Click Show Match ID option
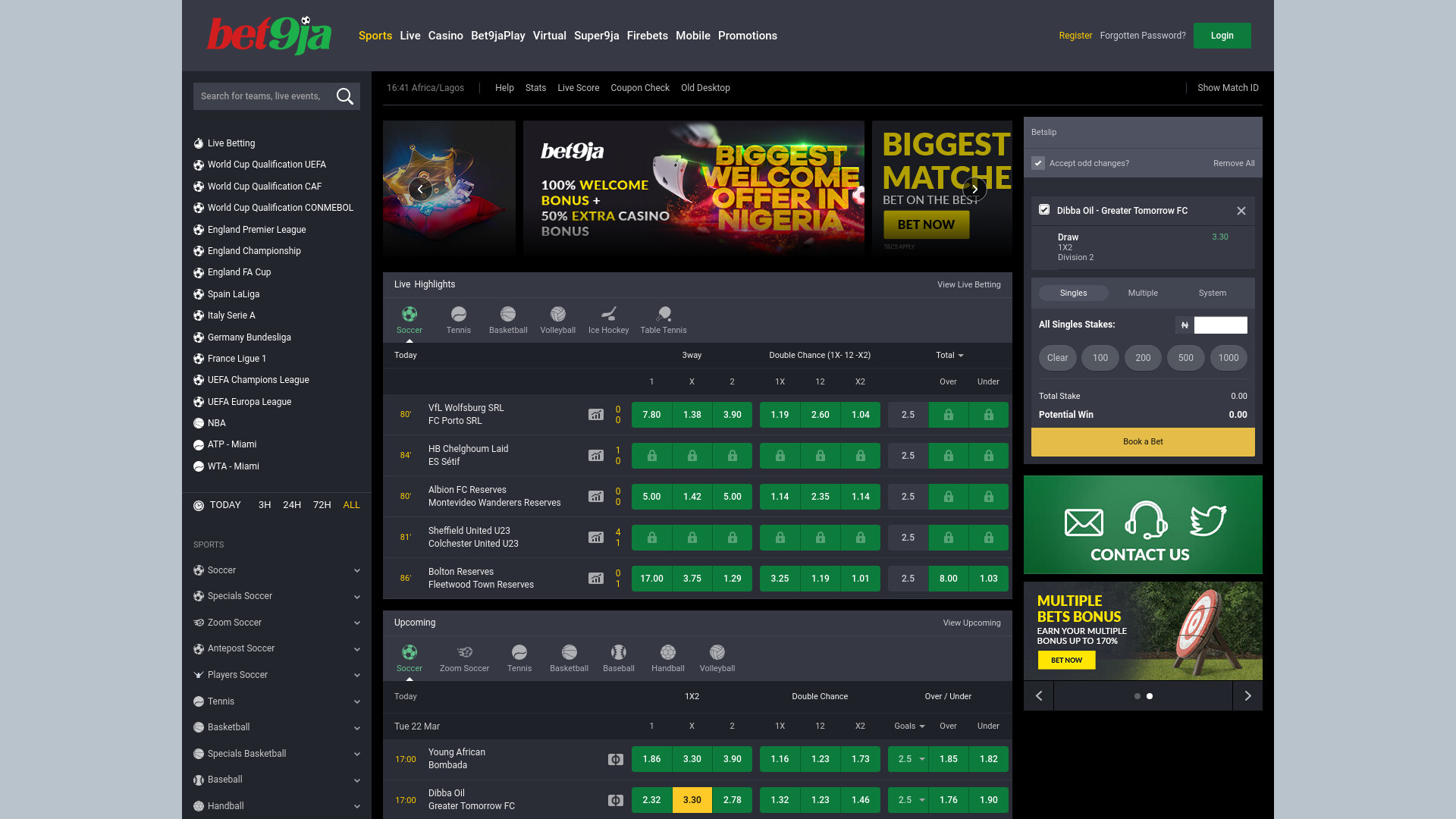This screenshot has width=1456, height=819. [x=1228, y=88]
